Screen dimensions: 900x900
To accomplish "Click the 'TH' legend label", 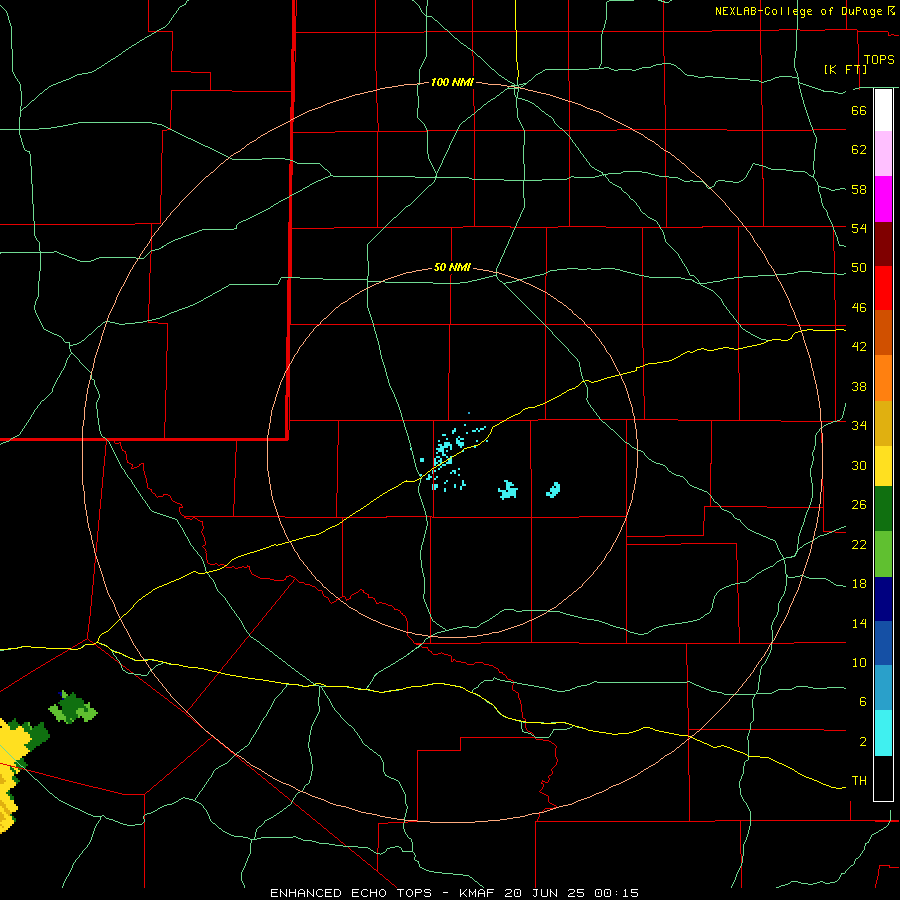I will tap(859, 781).
